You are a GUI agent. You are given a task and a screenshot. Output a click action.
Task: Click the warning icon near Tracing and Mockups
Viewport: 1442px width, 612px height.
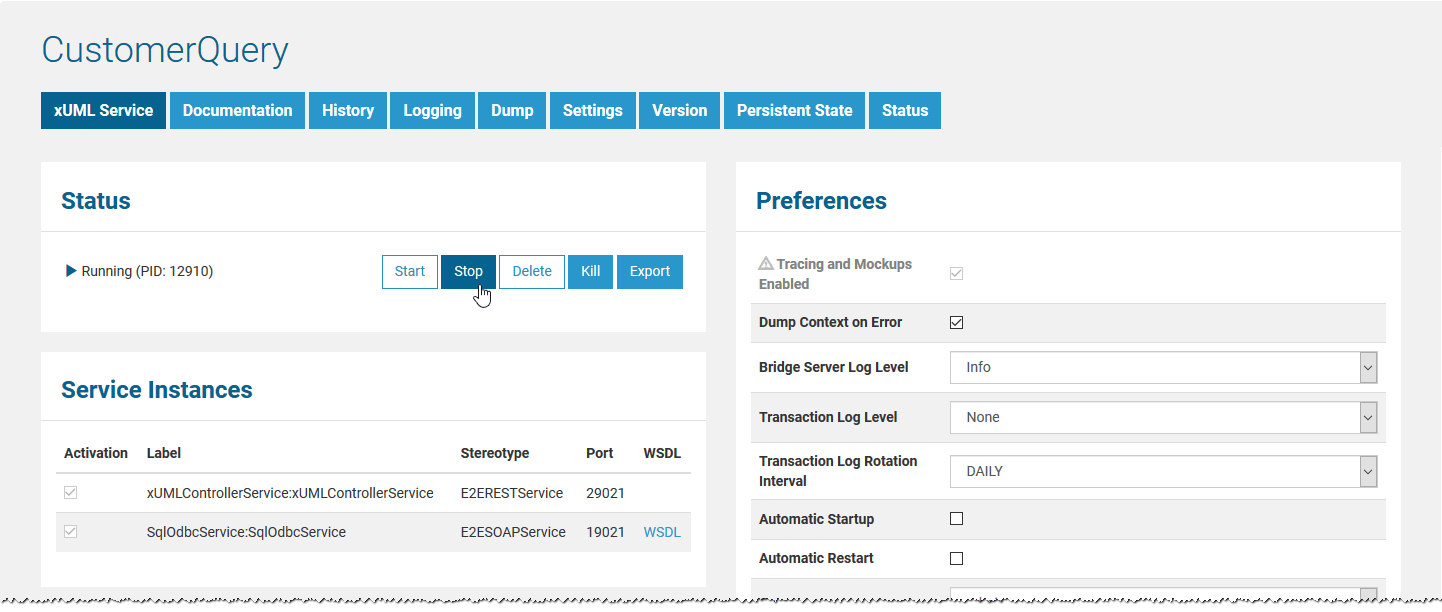[x=766, y=263]
